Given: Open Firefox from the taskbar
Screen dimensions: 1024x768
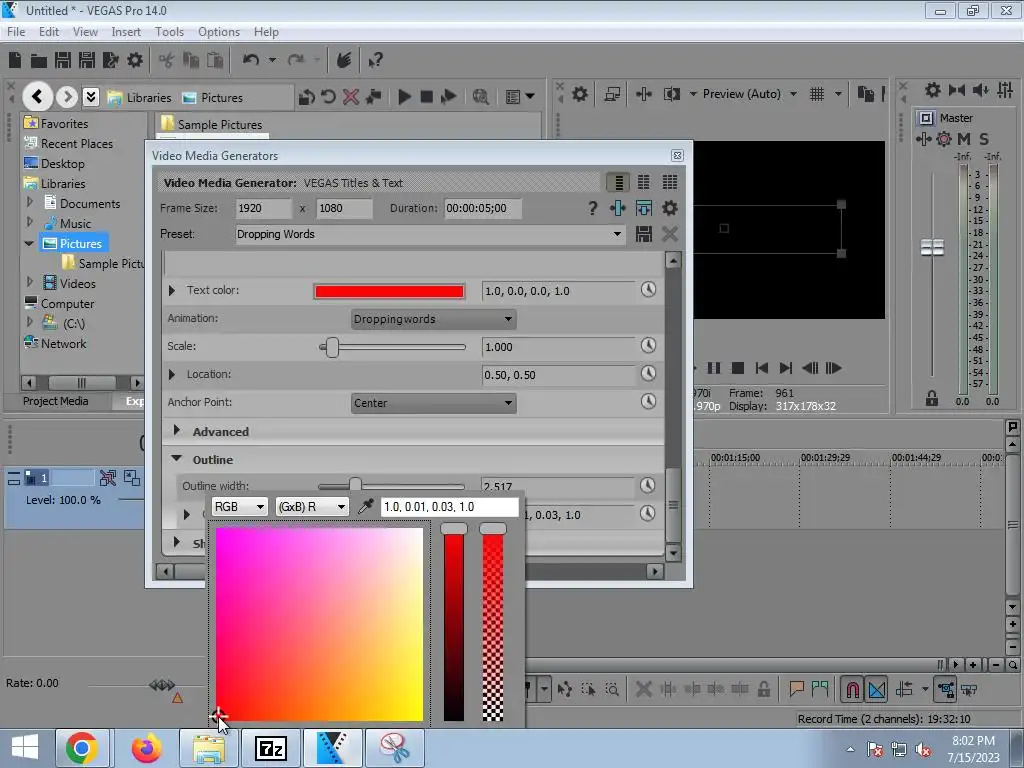Looking at the screenshot, I should click(x=146, y=748).
